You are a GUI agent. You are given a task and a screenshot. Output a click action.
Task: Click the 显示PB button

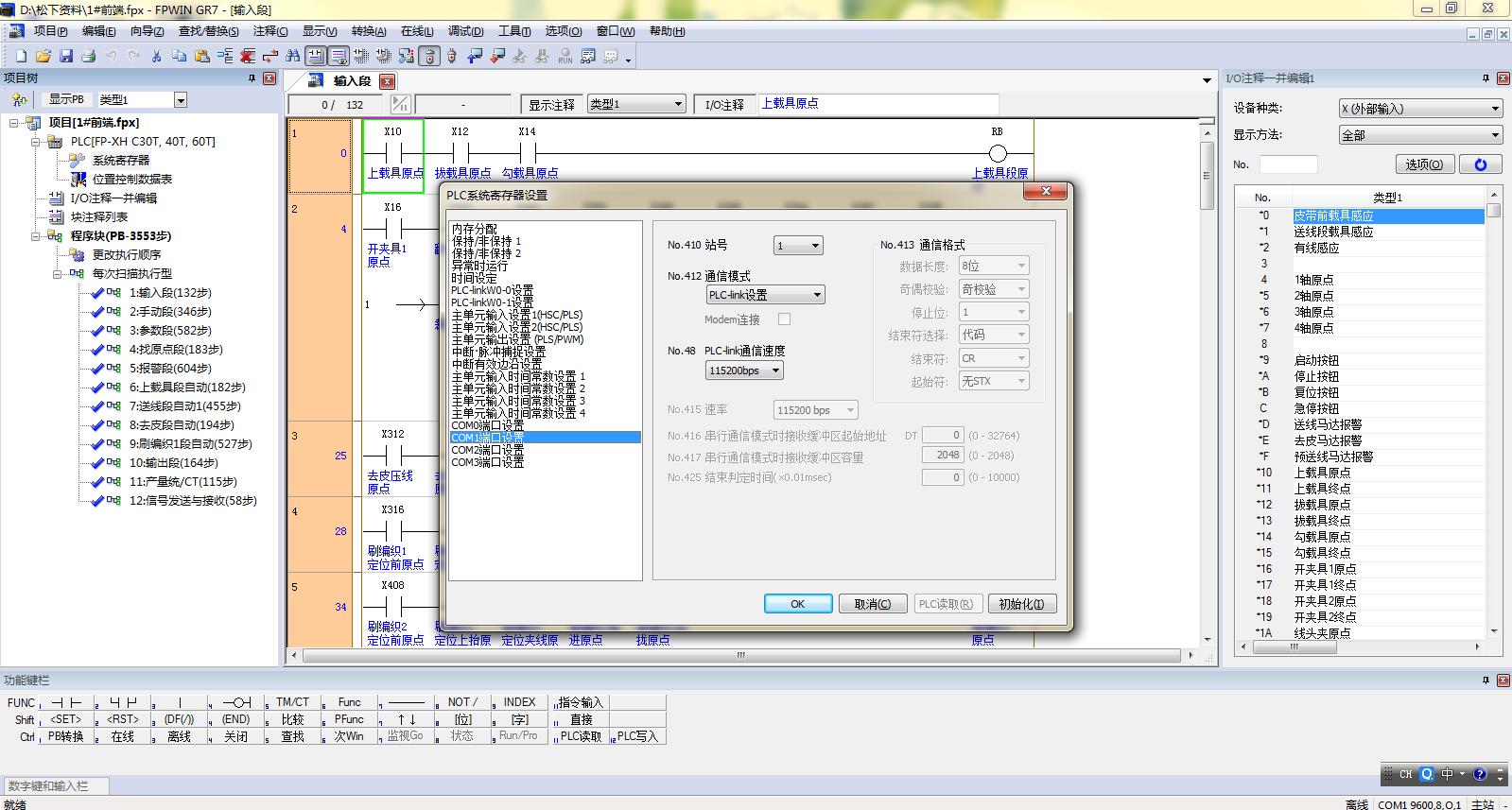[x=66, y=99]
